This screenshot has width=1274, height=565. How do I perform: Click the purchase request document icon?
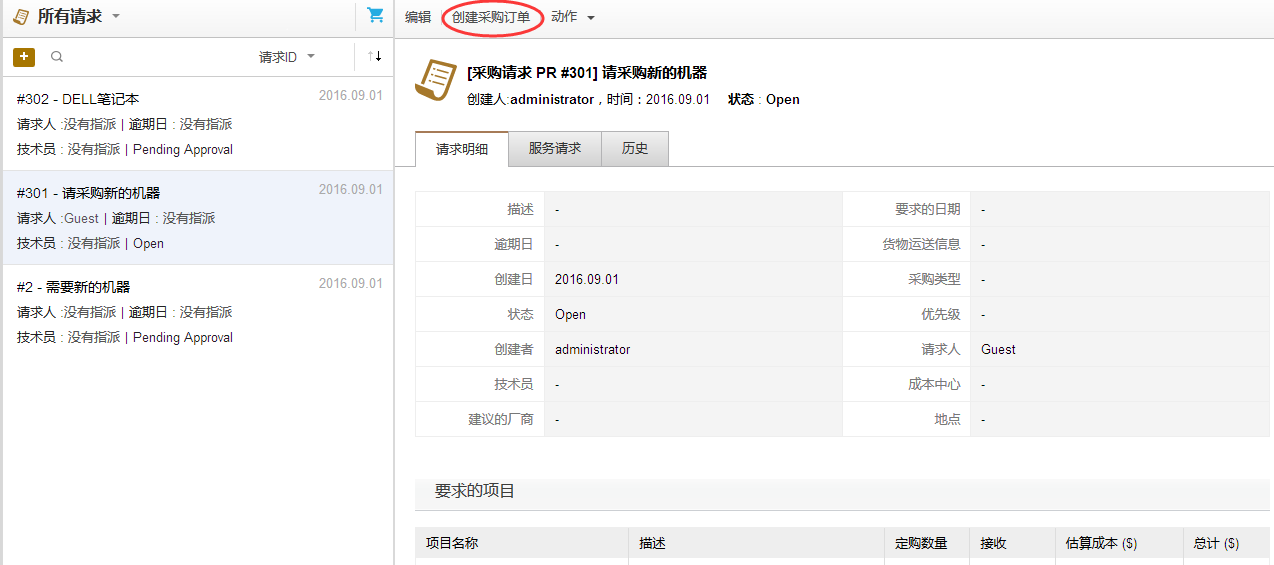[x=435, y=80]
